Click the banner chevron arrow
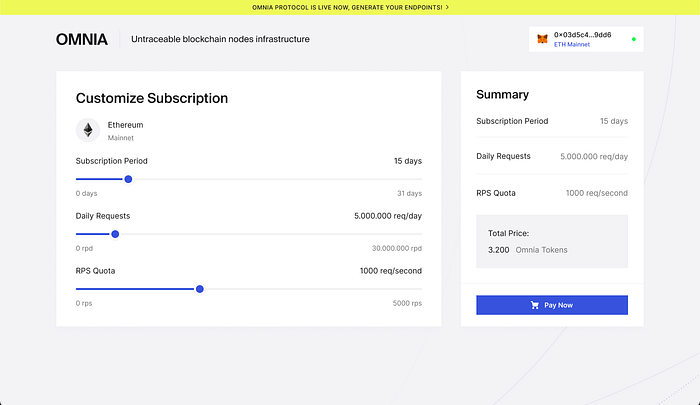700x405 pixels. 447,7
